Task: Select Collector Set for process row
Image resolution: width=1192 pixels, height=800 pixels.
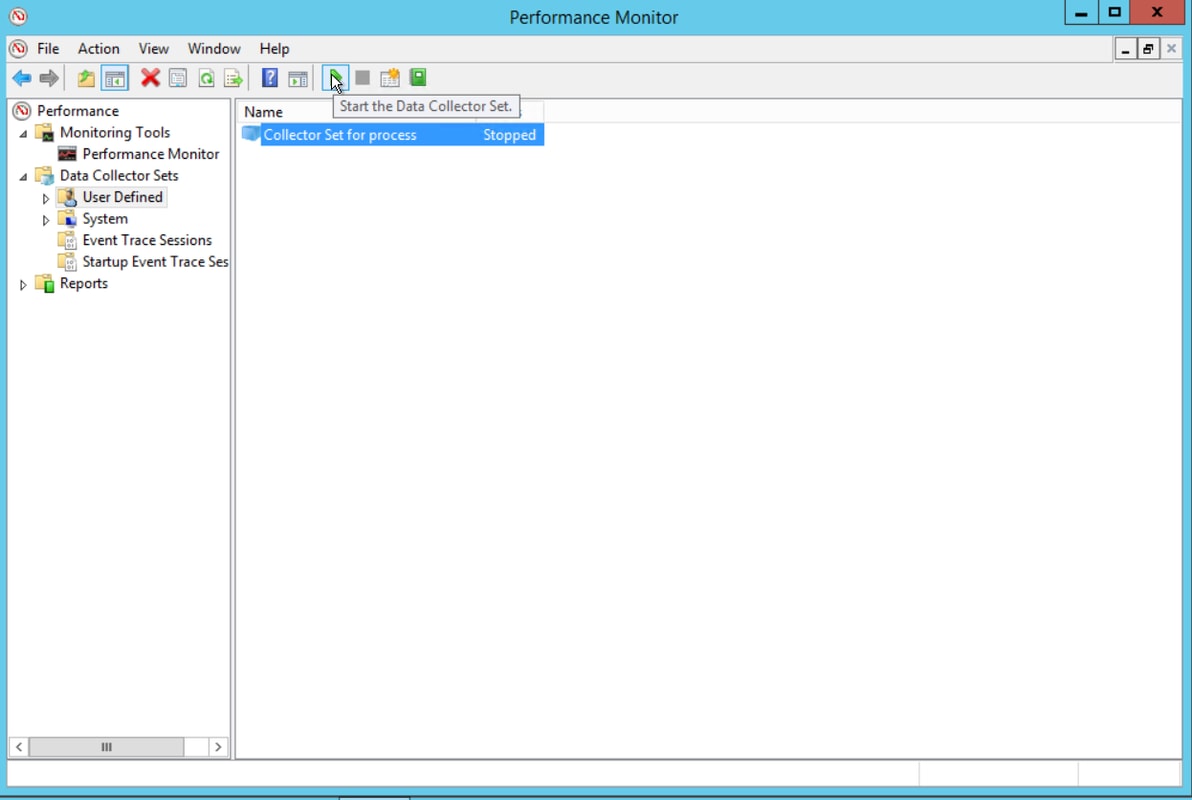Action: [392, 135]
